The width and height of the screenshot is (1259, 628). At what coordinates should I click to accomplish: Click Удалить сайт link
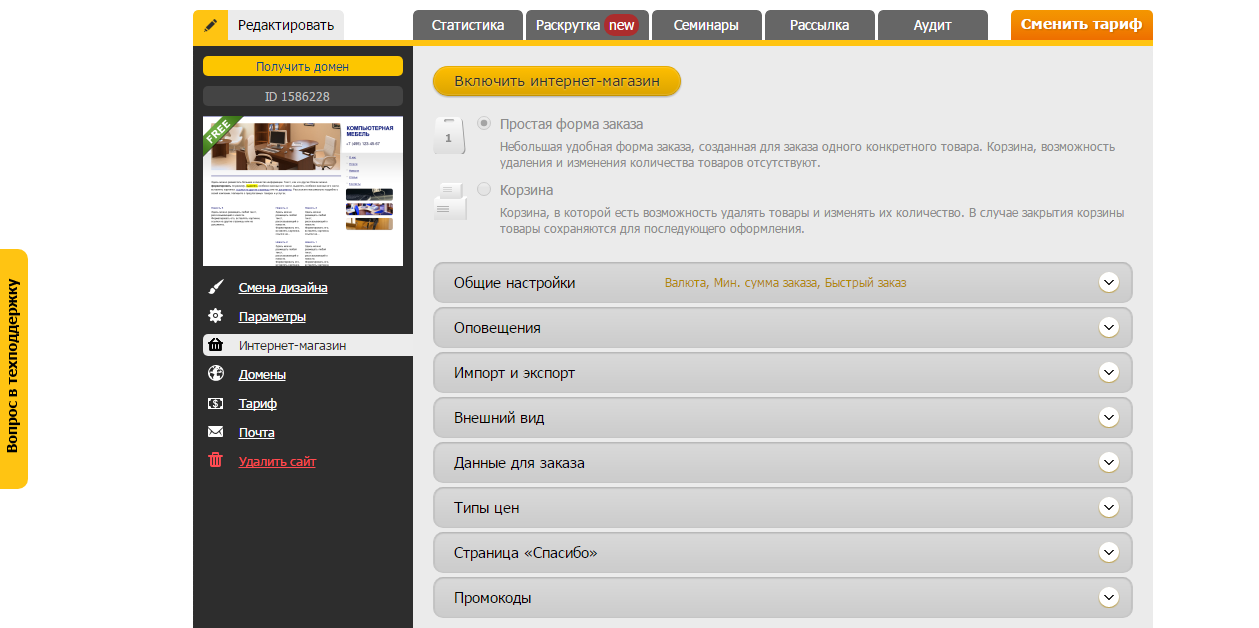(277, 461)
